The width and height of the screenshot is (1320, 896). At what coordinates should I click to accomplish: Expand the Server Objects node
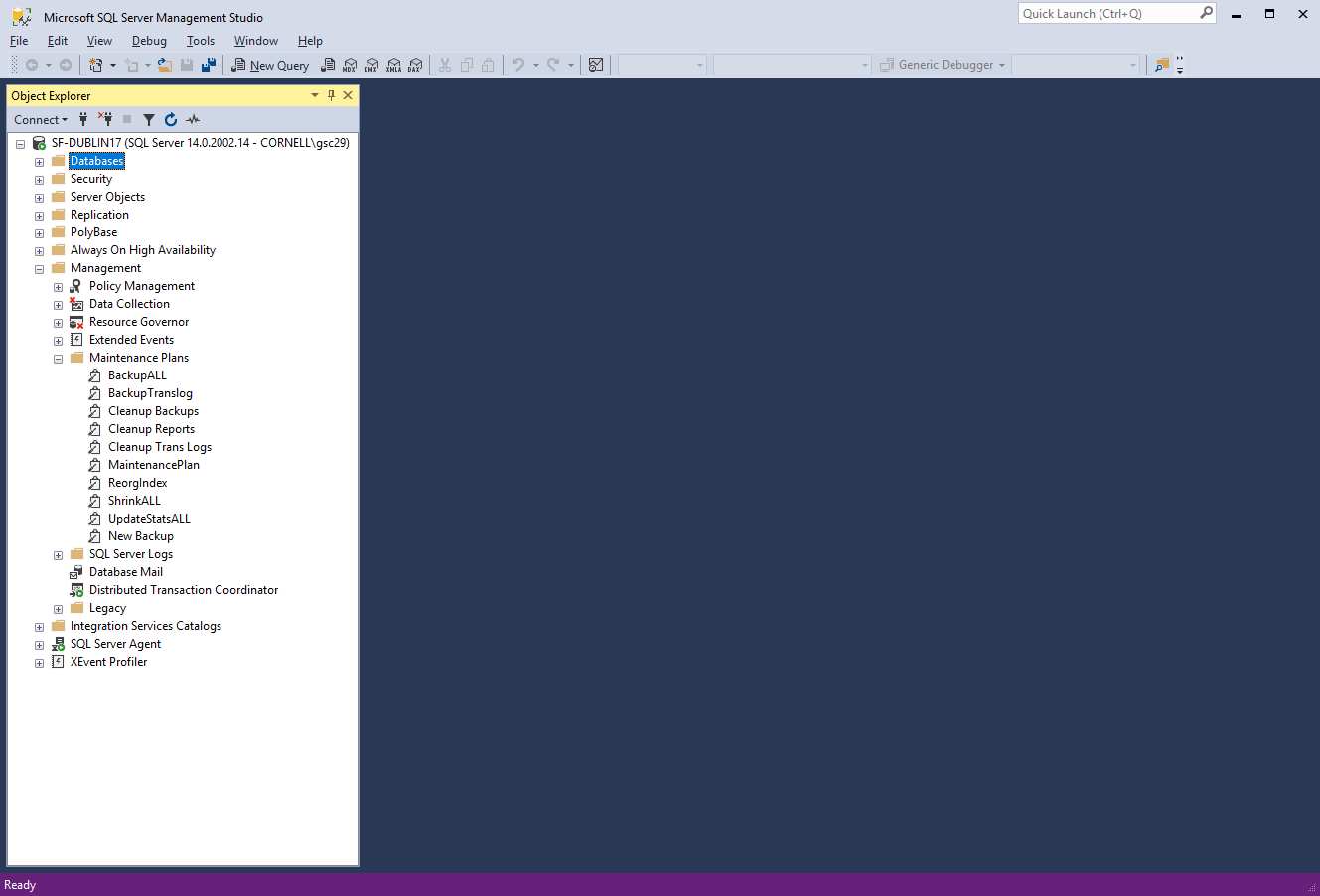tap(39, 197)
